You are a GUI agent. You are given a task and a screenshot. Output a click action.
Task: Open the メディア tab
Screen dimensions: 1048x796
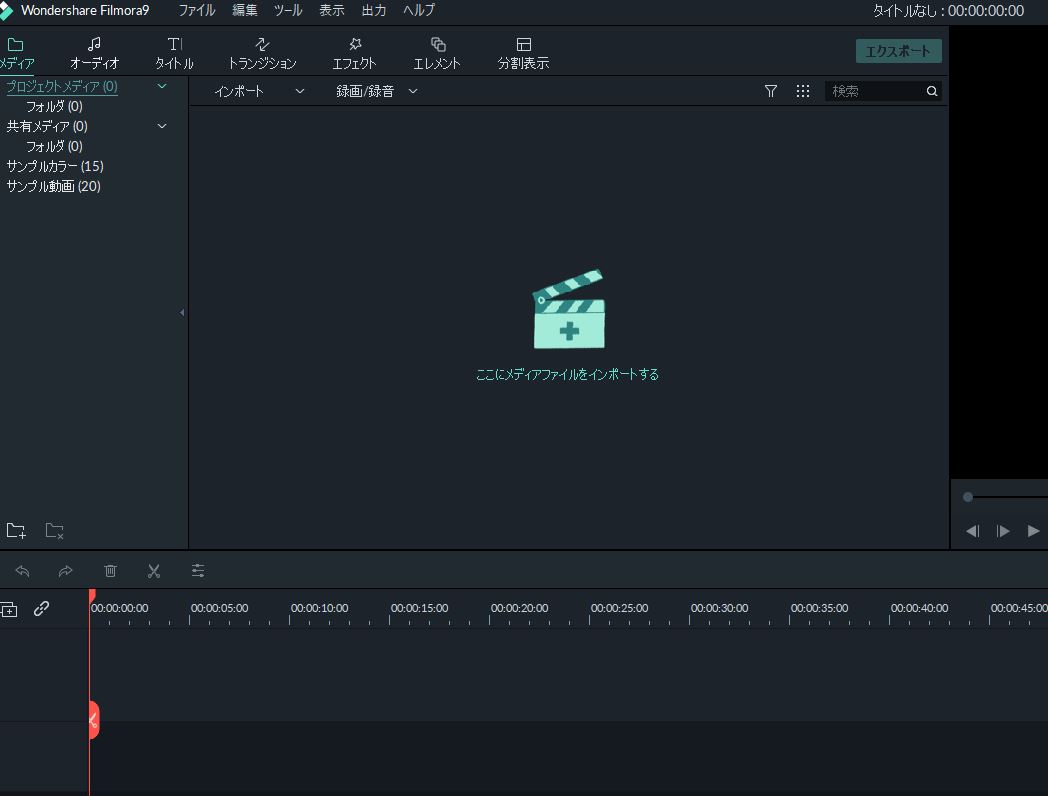click(x=16, y=53)
